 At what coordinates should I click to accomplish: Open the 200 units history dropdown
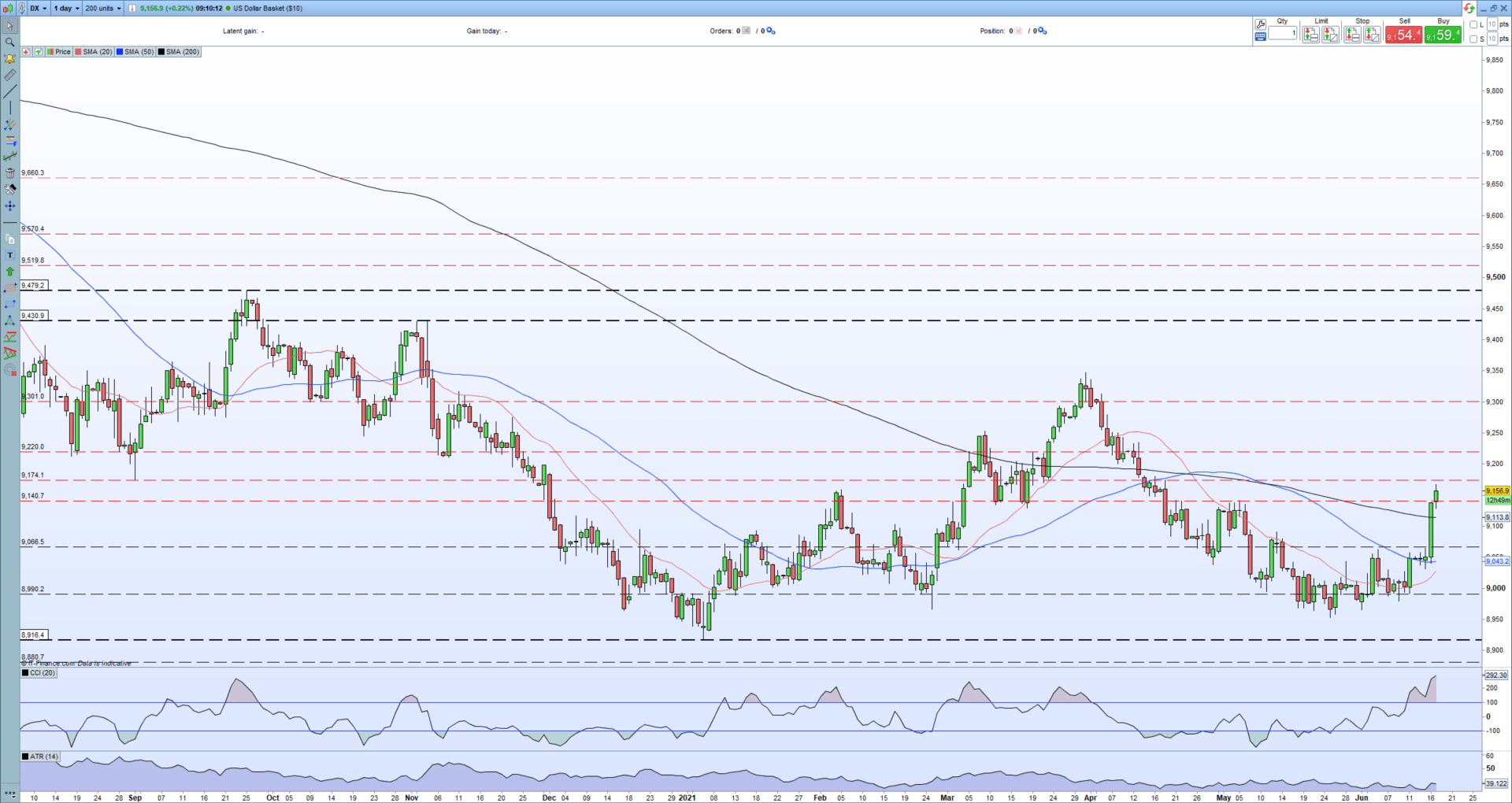click(103, 8)
